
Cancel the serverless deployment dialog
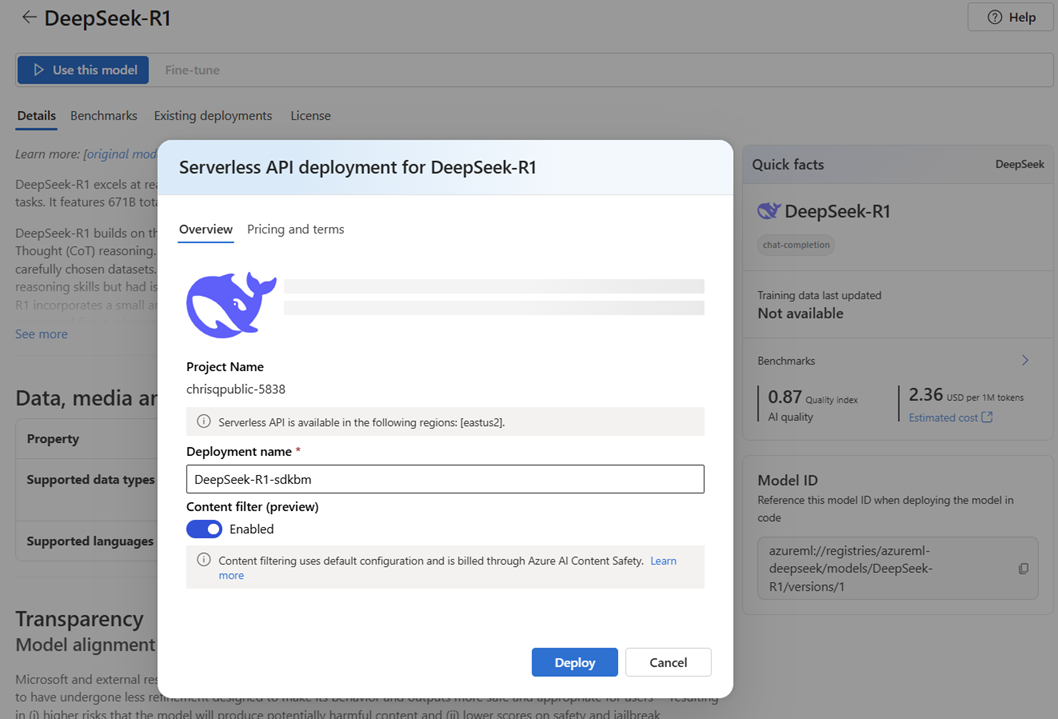click(x=668, y=662)
